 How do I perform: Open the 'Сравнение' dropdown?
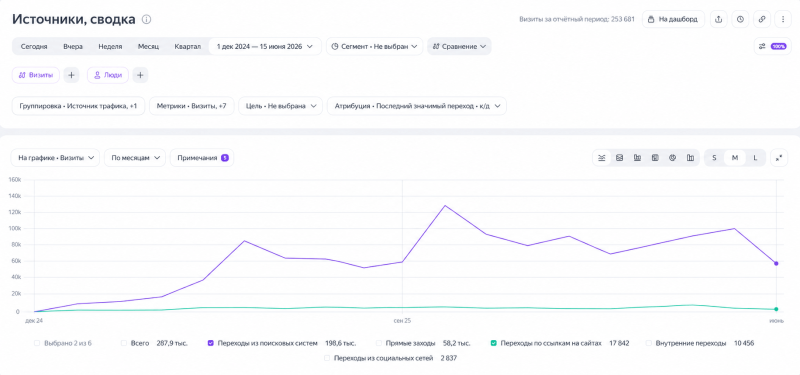pos(459,46)
